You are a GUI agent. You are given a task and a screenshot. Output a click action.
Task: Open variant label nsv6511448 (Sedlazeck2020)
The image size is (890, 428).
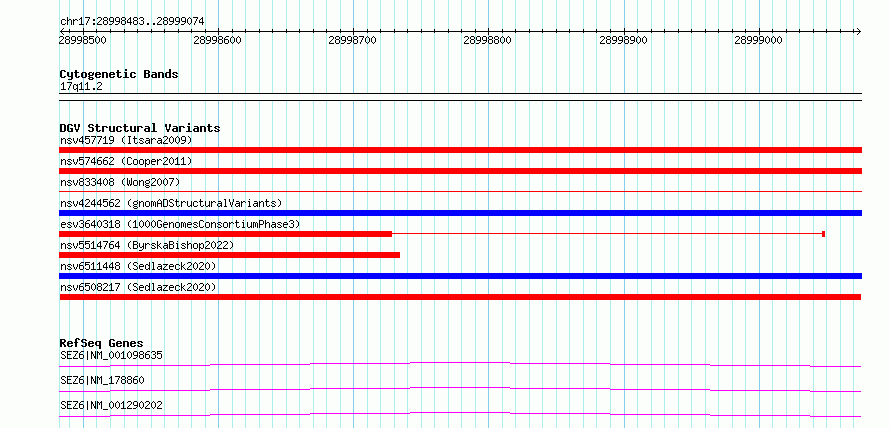tap(138, 266)
